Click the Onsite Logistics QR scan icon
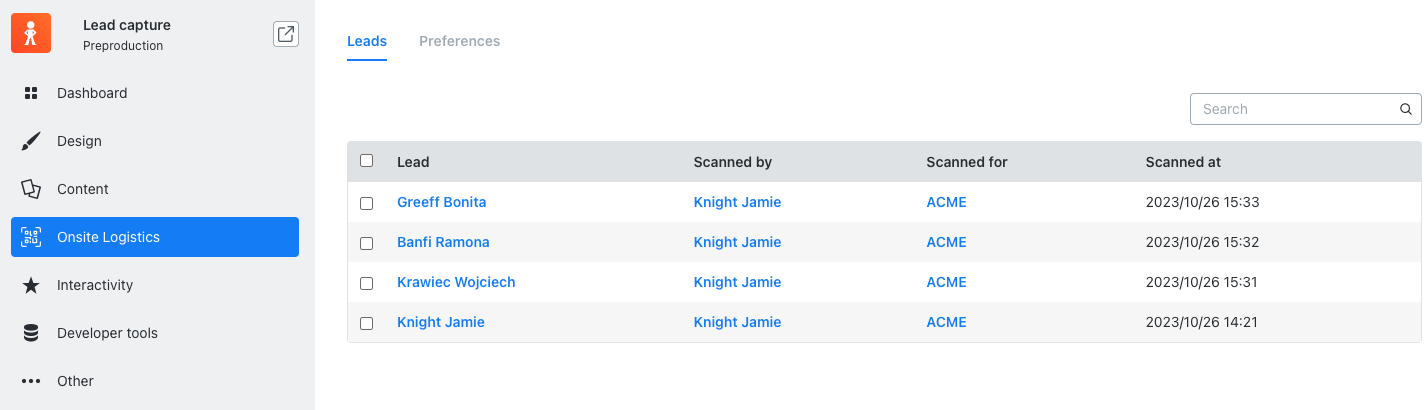Viewport: 1428px width, 410px height. [31, 237]
